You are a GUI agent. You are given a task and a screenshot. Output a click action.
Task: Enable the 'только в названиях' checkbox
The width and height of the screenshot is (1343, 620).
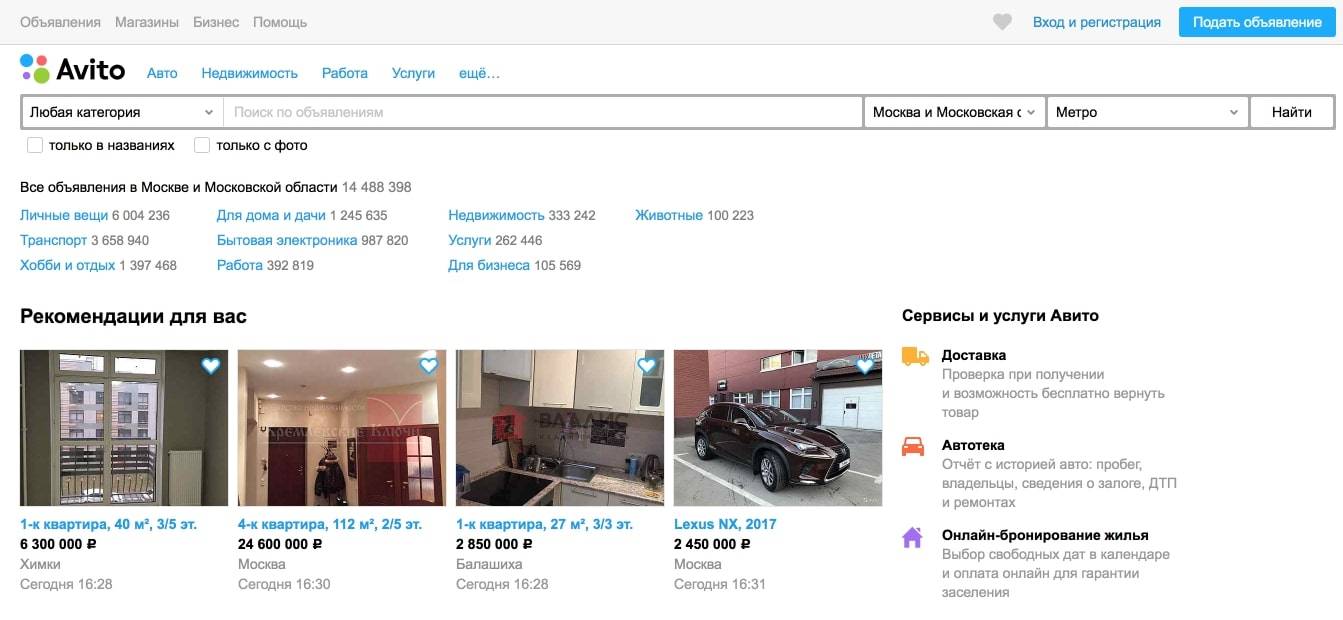tap(35, 145)
